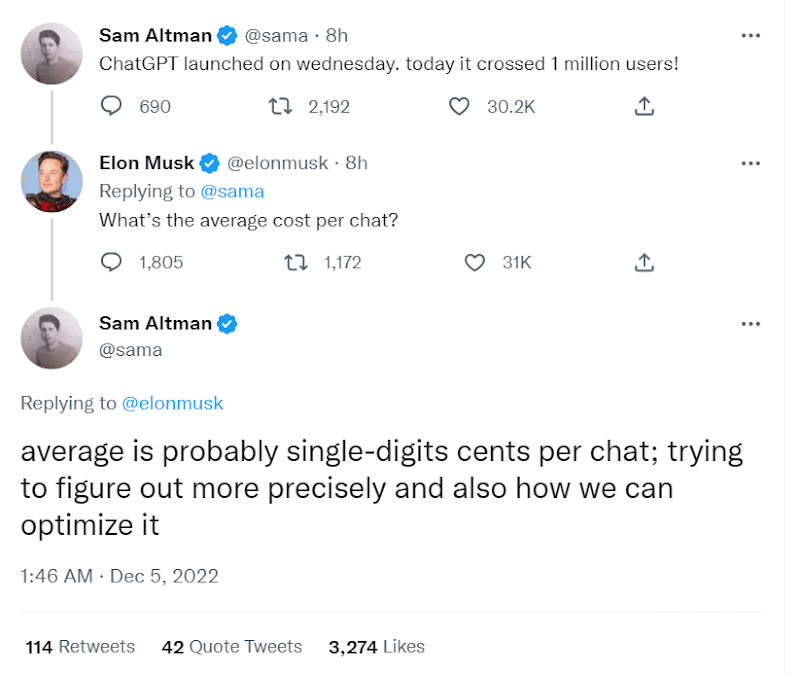Open Elon Musk's profile name link
Viewport: 800px width, 675px height.
(146, 163)
